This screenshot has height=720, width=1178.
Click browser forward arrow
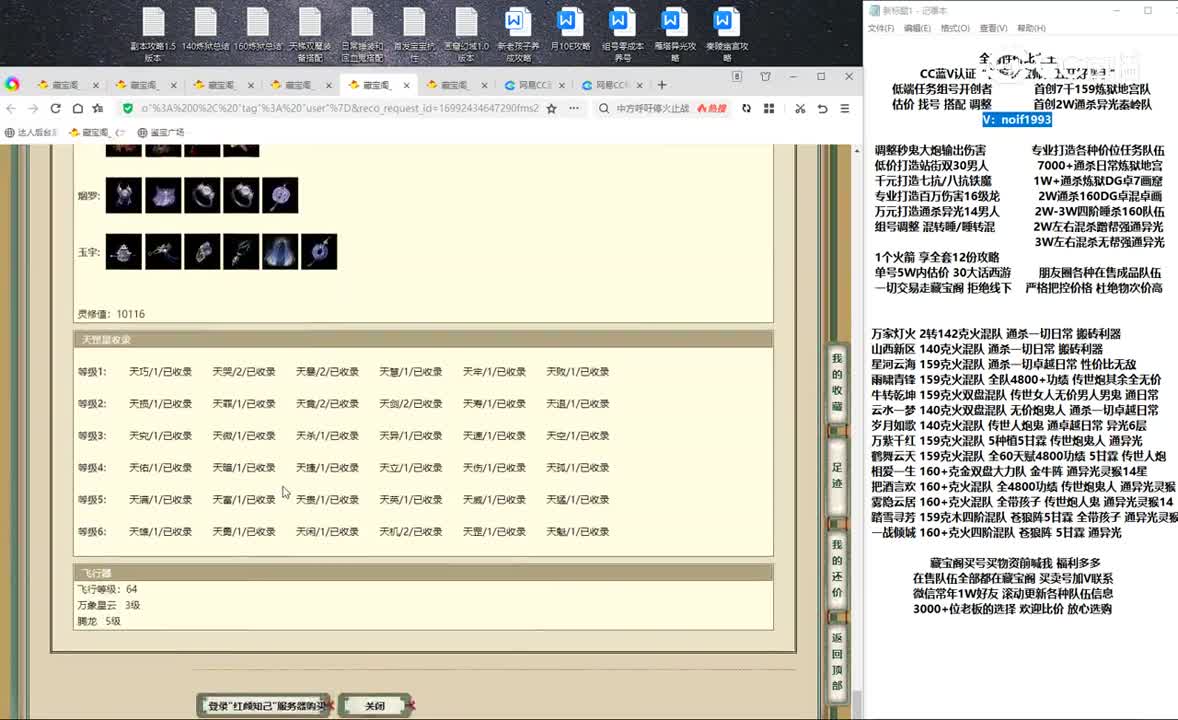tap(33, 108)
